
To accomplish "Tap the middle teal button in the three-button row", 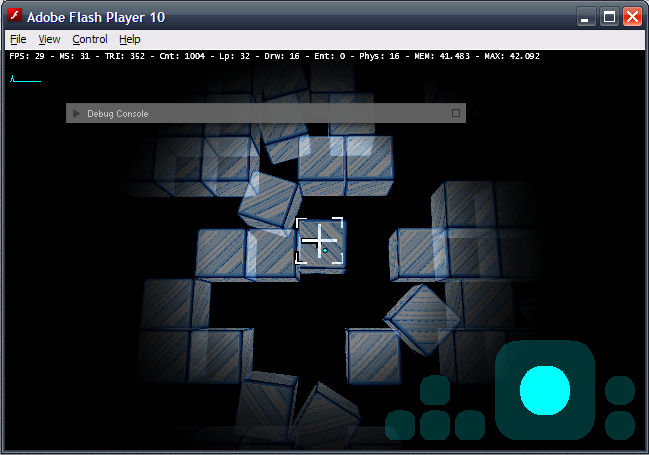I will [435, 425].
